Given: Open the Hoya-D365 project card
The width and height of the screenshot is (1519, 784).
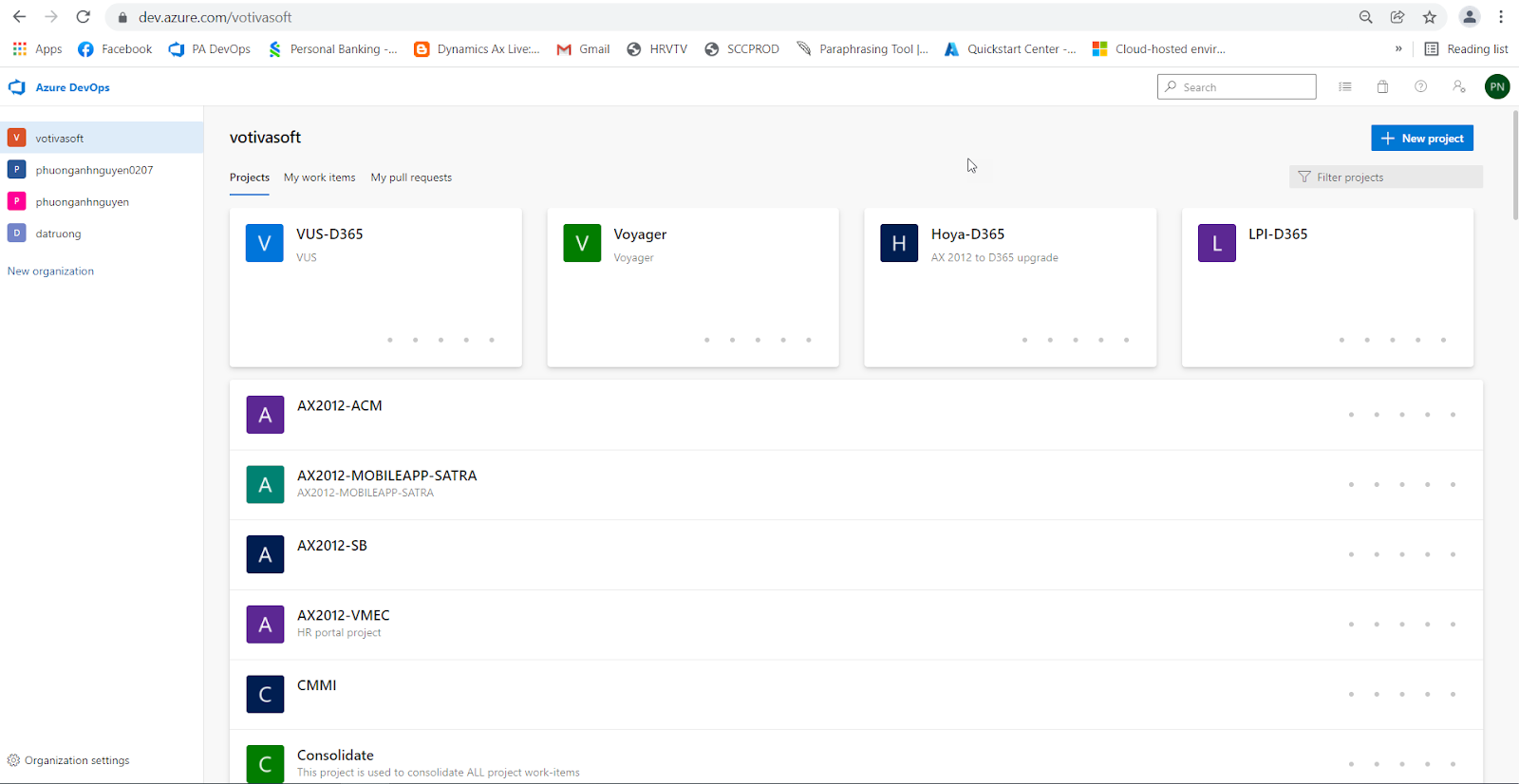Looking at the screenshot, I should pyautogui.click(x=1010, y=288).
